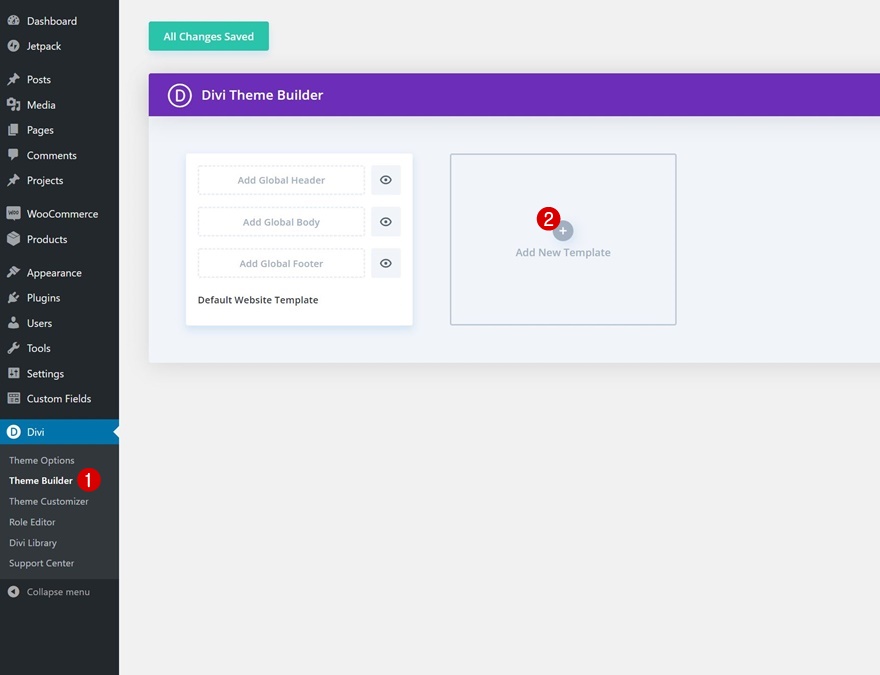
Task: Open Custom Fields menu
Action: coord(59,398)
